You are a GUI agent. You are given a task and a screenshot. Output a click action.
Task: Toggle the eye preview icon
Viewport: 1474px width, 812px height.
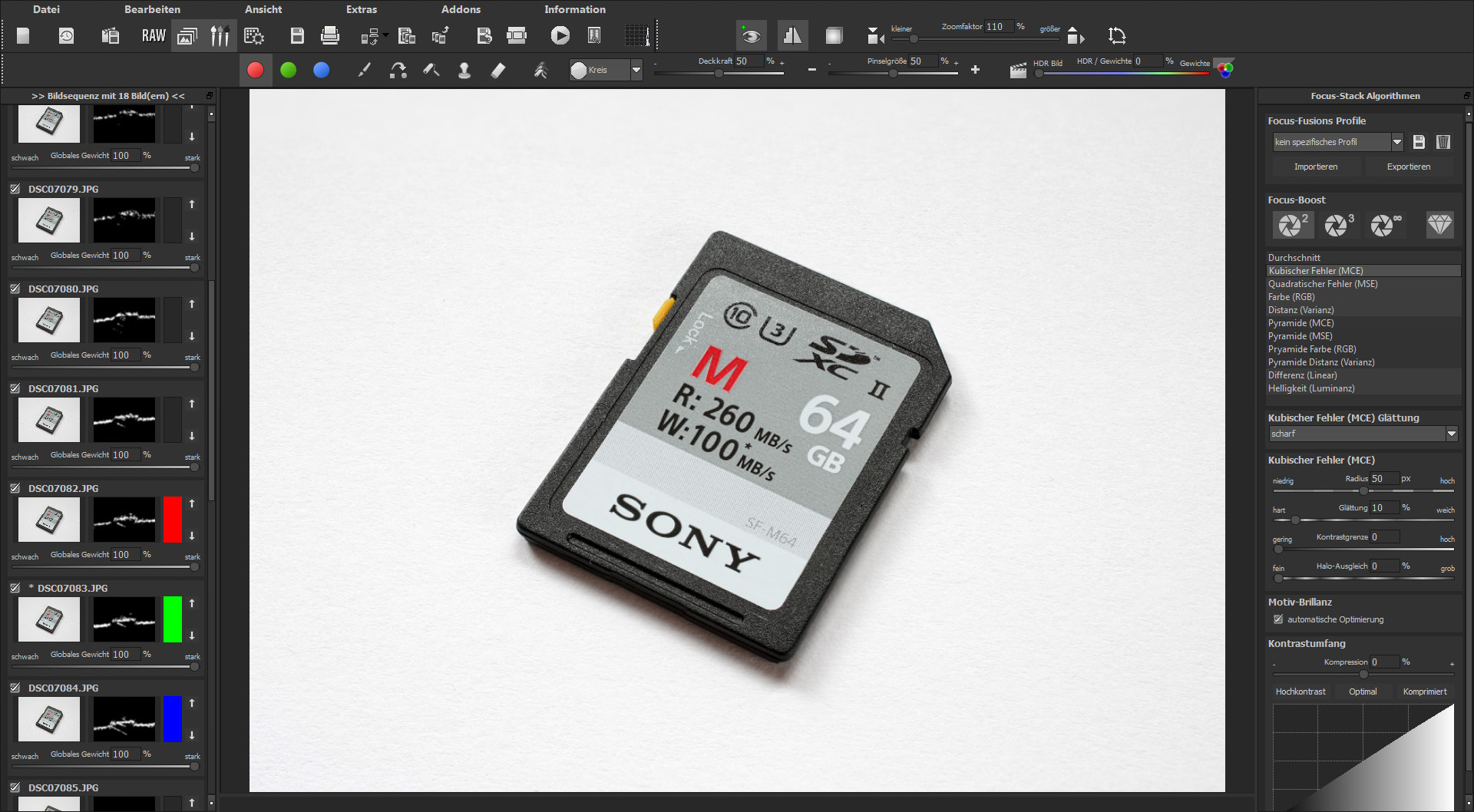(751, 35)
